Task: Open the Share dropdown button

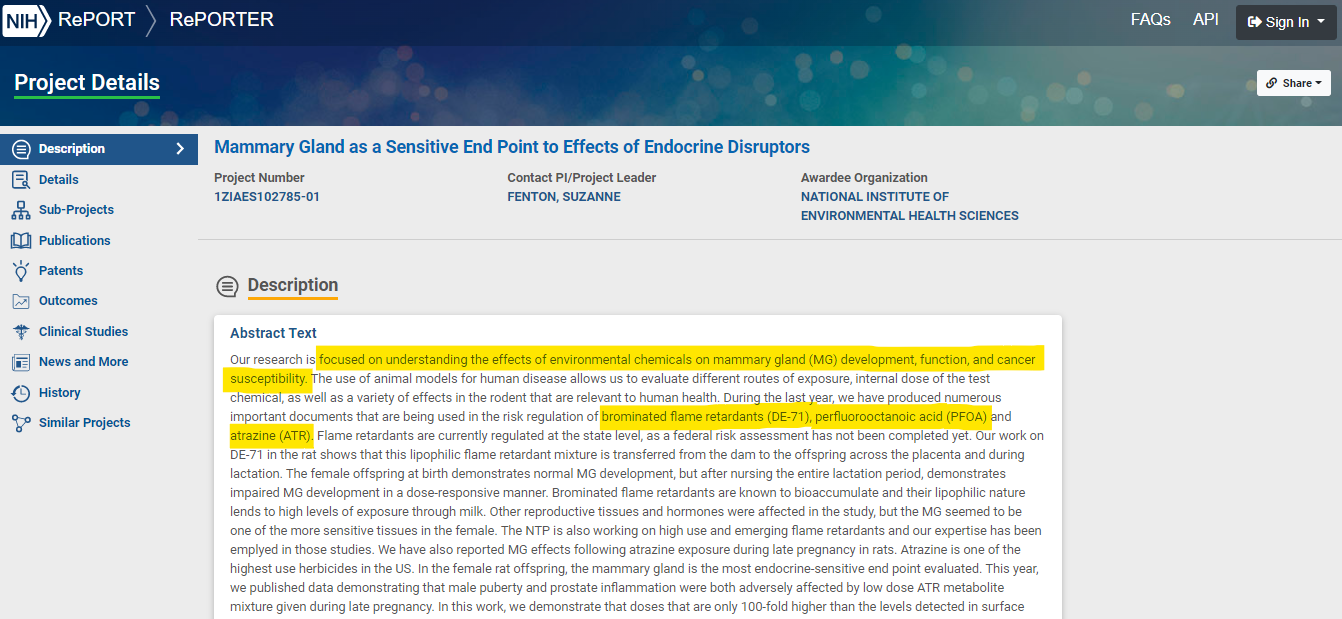Action: point(1293,83)
